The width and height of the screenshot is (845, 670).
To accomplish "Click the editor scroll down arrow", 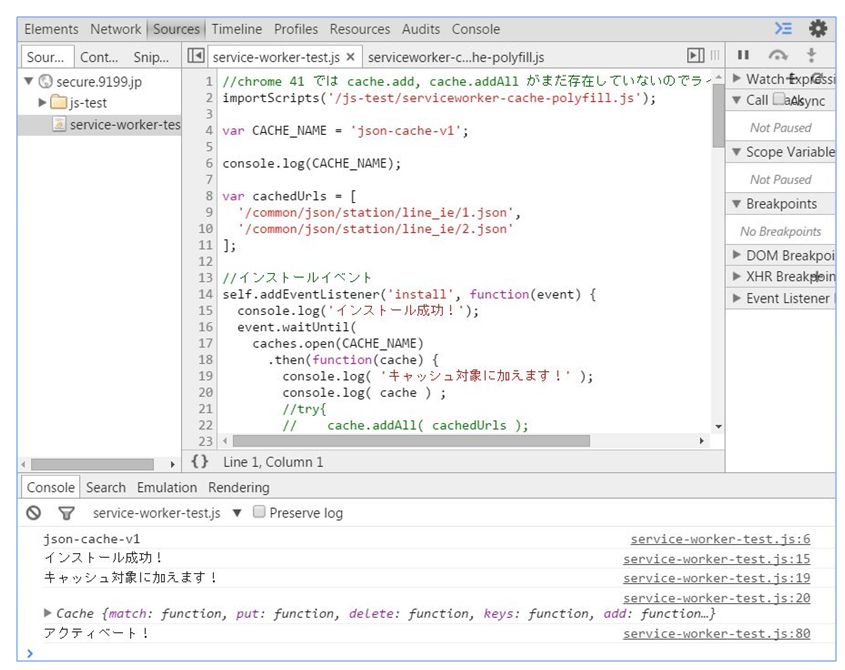I will (718, 426).
